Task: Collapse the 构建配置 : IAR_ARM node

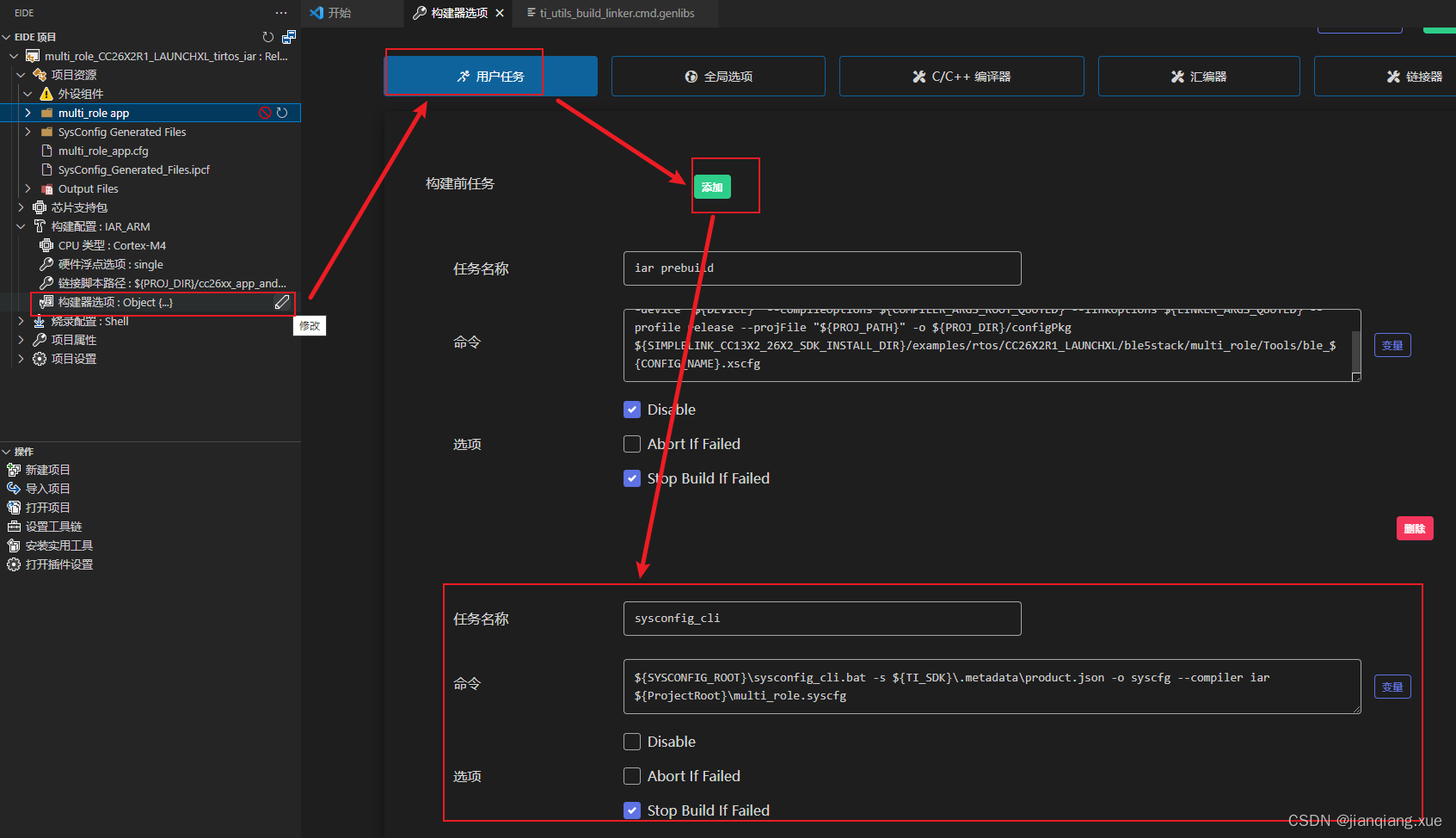Action: [21, 226]
